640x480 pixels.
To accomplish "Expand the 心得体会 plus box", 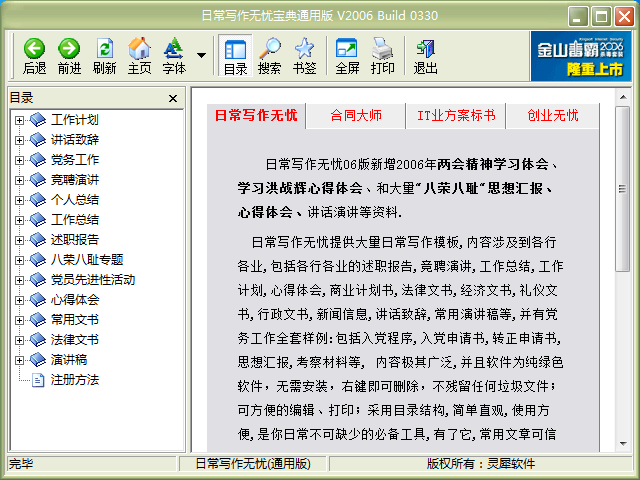I will click(19, 300).
